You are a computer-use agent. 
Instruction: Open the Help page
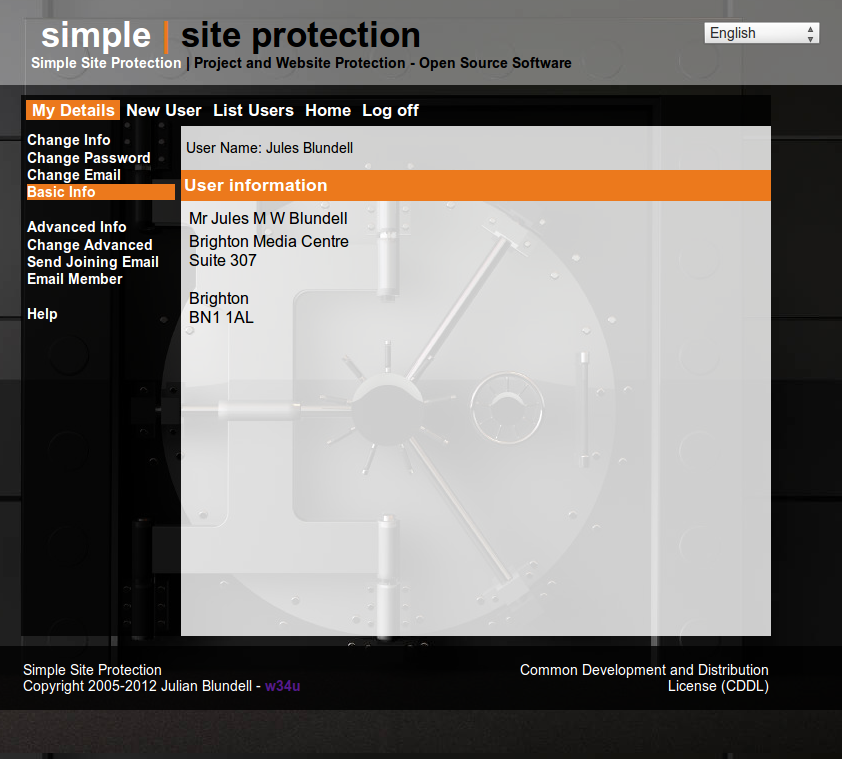coord(42,313)
